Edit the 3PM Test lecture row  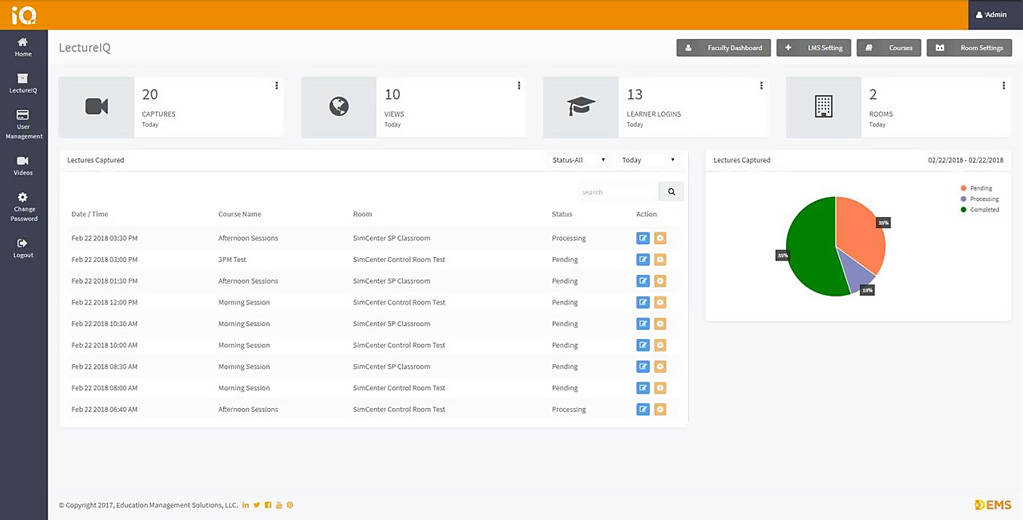[643, 260]
